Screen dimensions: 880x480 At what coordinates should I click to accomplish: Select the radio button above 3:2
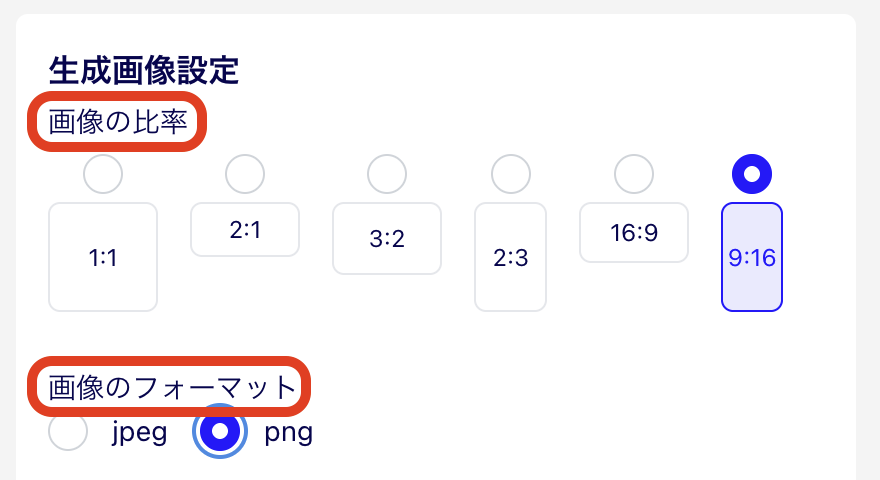coord(387,174)
